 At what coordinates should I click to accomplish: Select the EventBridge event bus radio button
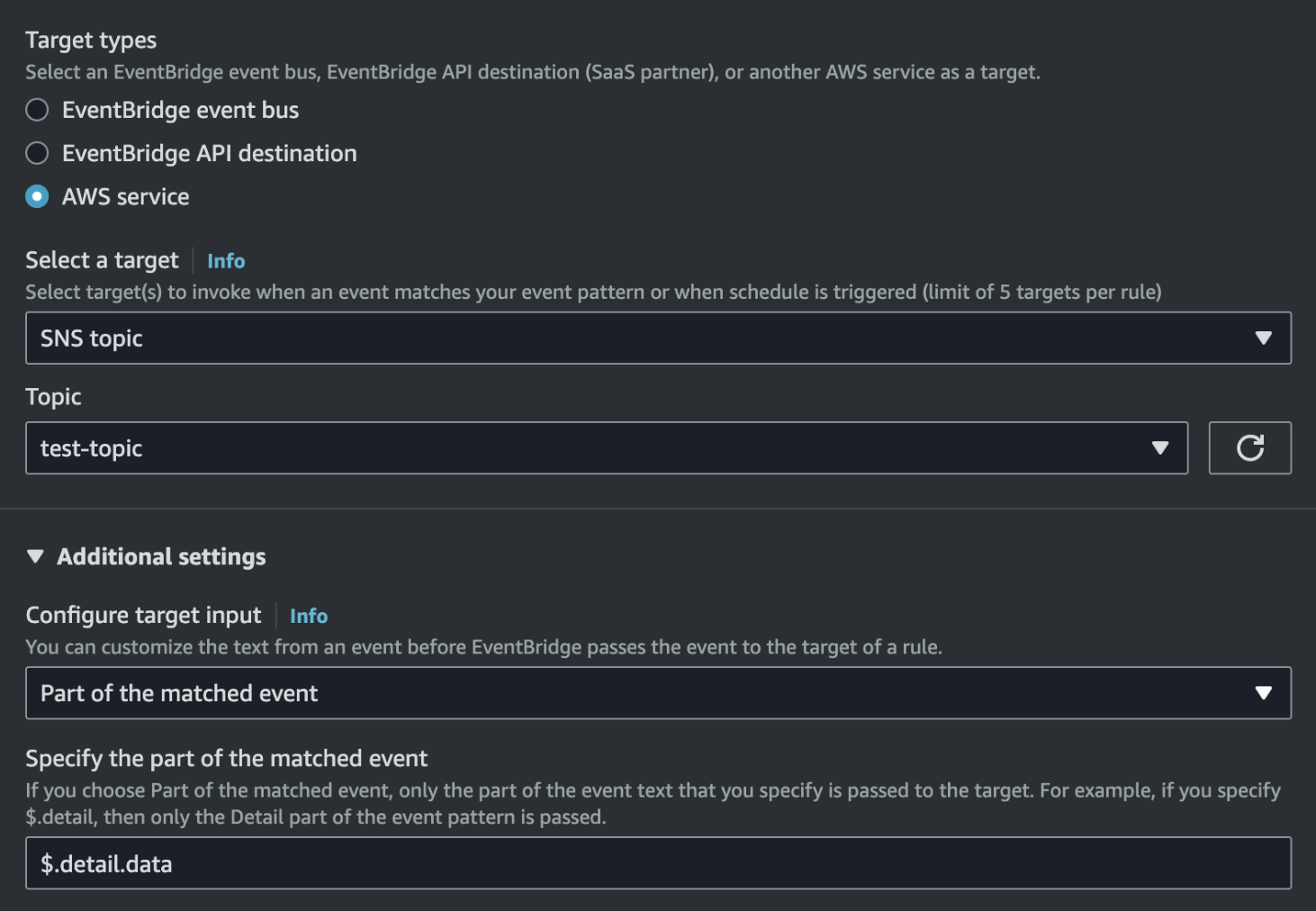(x=37, y=110)
